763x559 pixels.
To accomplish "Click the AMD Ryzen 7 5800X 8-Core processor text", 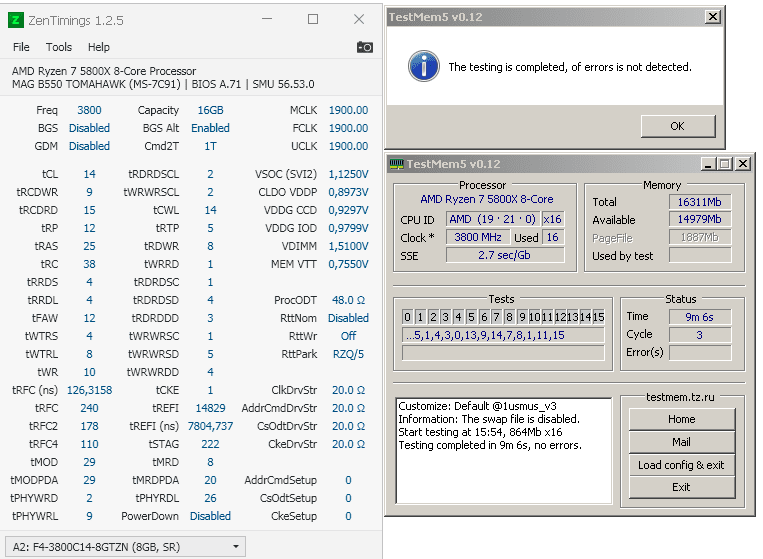I will coord(487,199).
